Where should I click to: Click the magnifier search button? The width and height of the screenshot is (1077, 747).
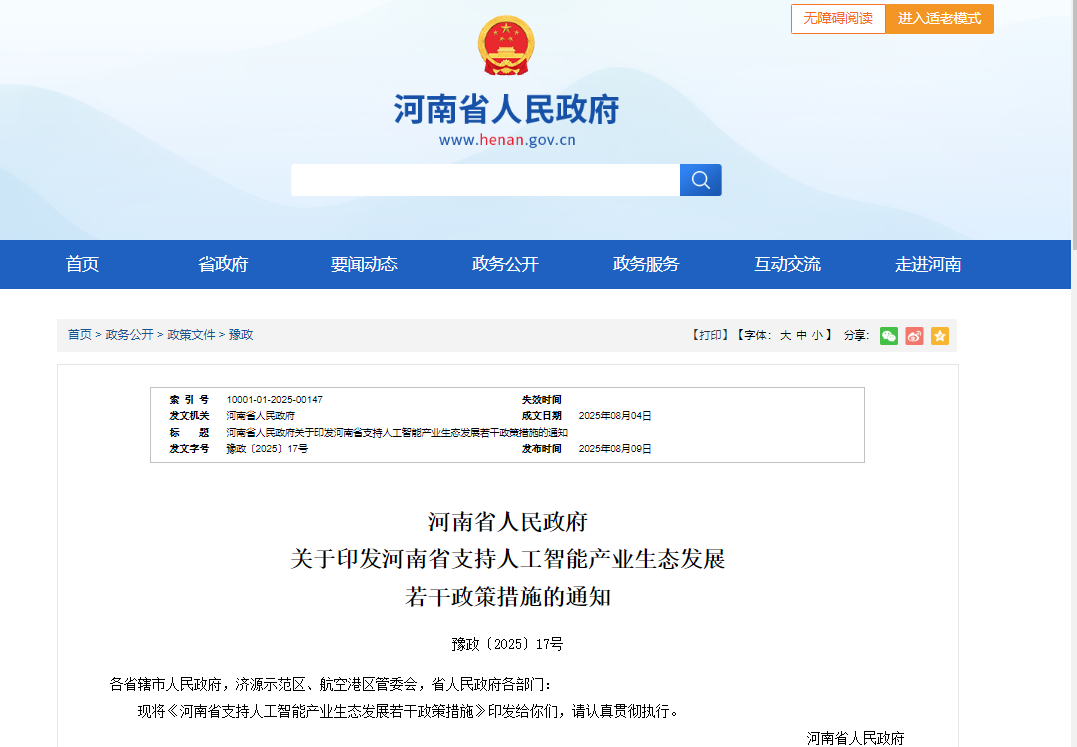pyautogui.click(x=700, y=180)
